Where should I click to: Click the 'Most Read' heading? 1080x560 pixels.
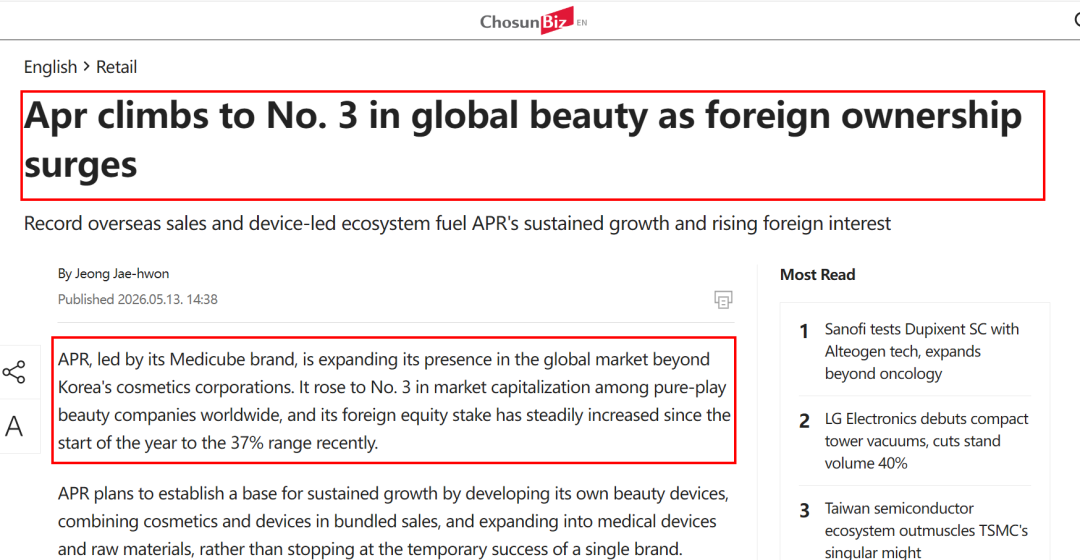coord(818,275)
